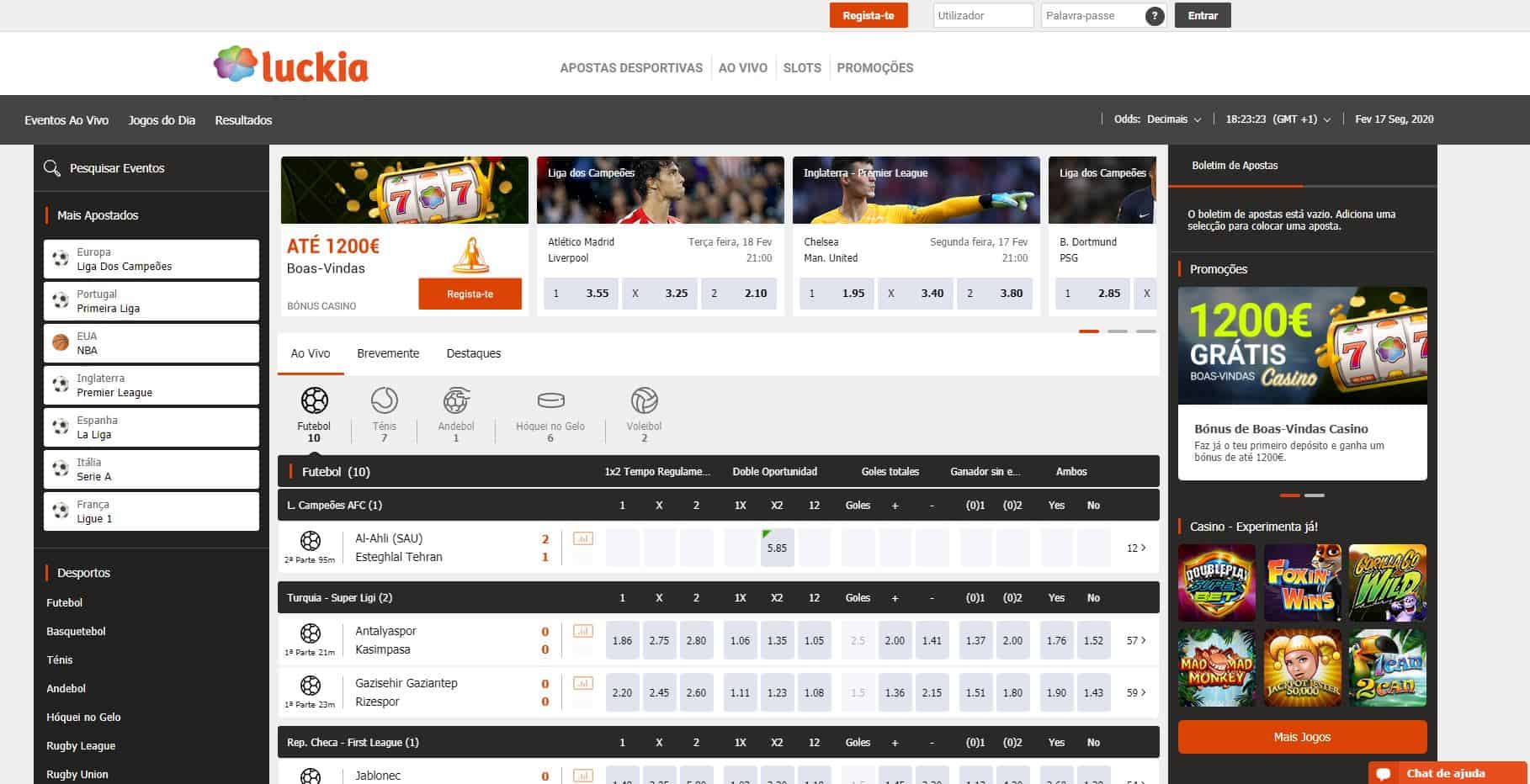The image size is (1530, 784).
Task: Open Jackpot Jester 50,000 game
Action: point(1302,668)
